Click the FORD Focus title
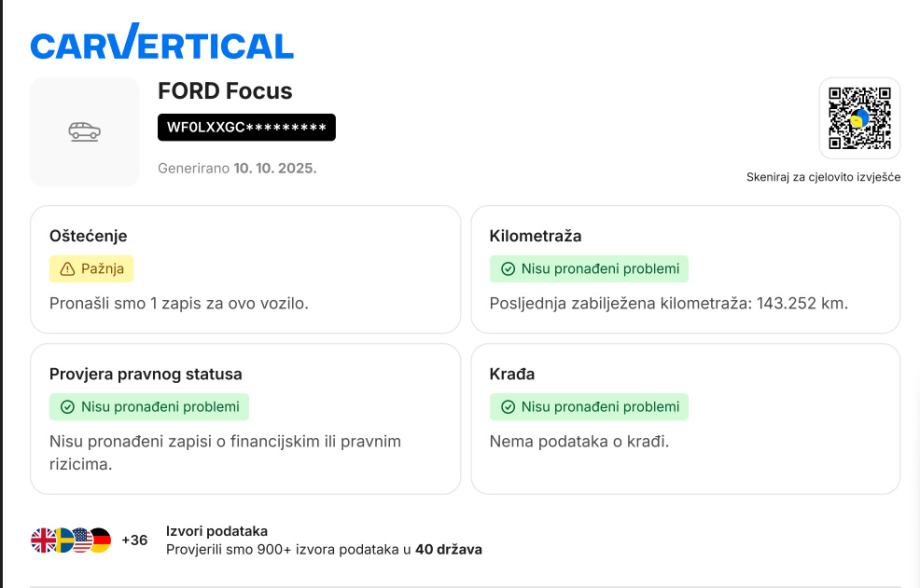 click(225, 91)
